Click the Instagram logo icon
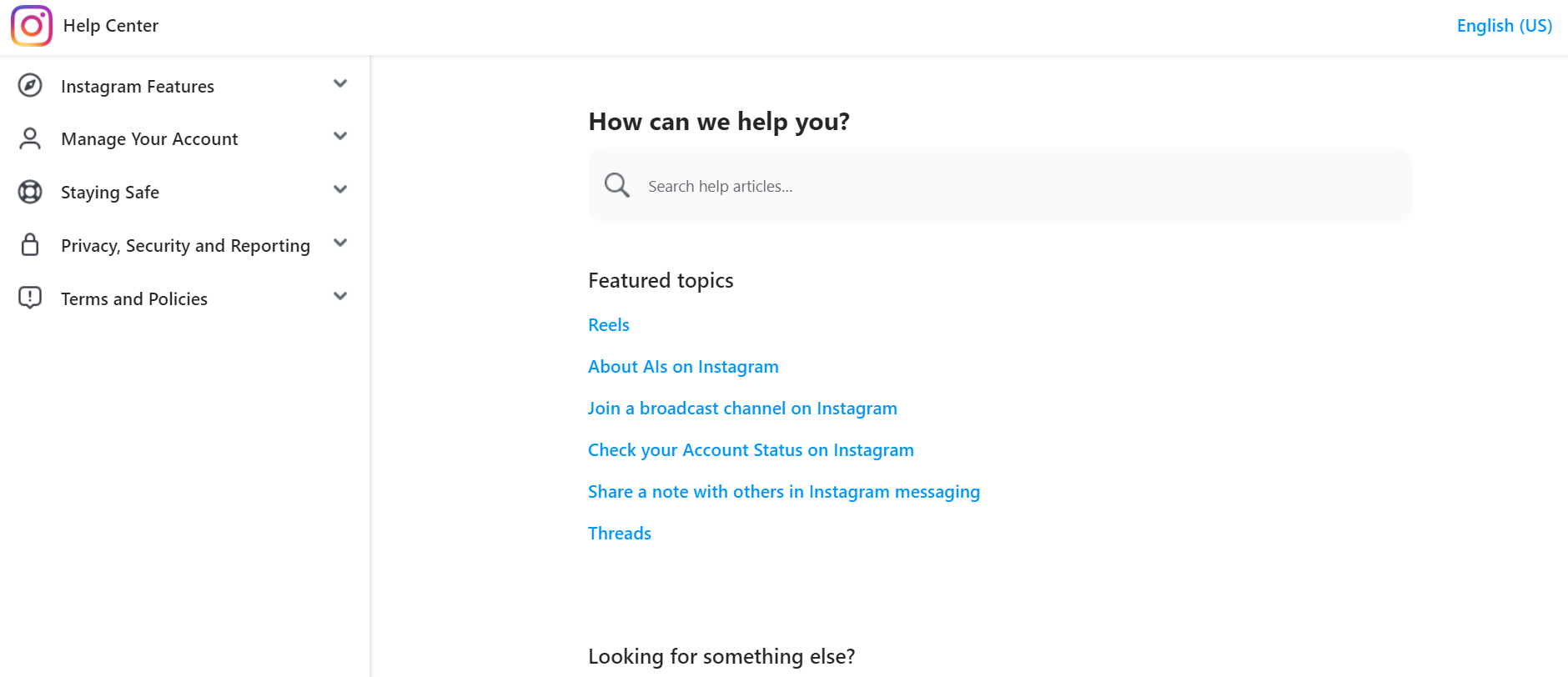 click(31, 26)
